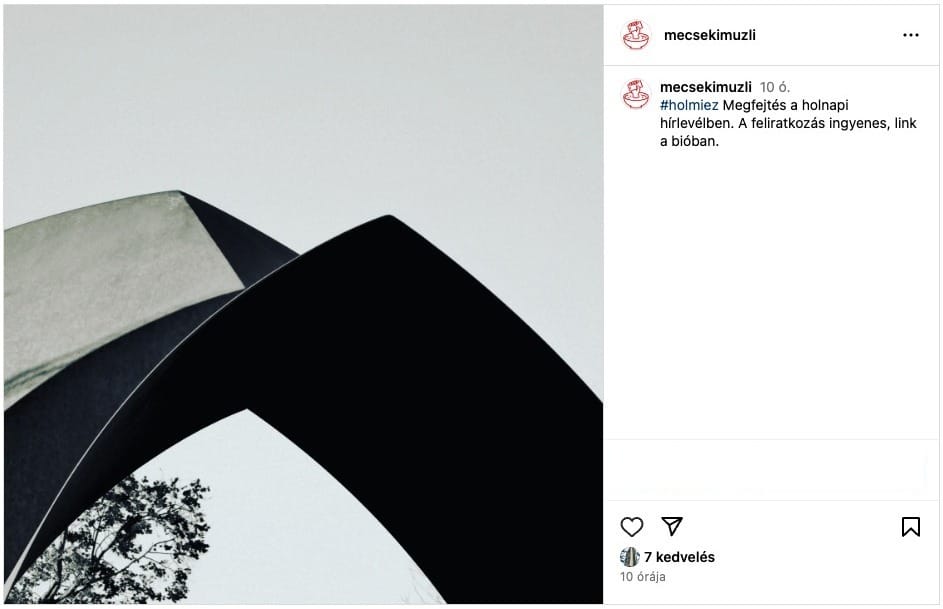Viewport: 943px width, 609px height.
Task: Click the '10 ó.' caption timestamp
Action: coord(775,87)
